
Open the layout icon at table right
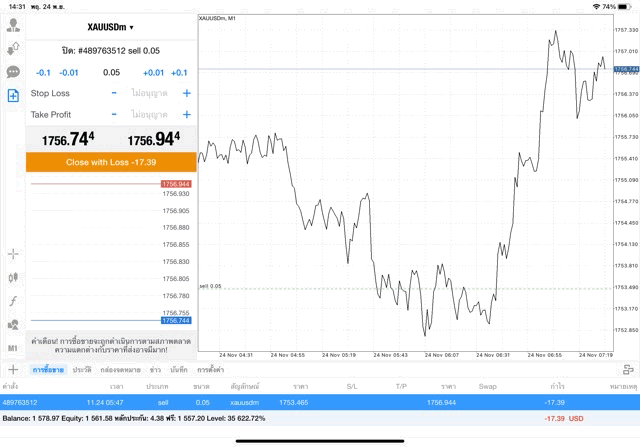(627, 370)
